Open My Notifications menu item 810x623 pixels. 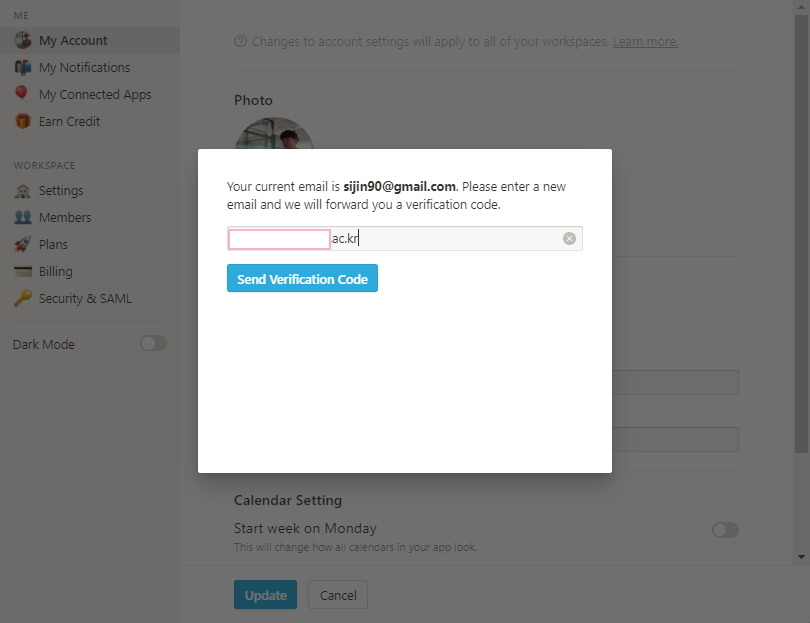pos(84,67)
